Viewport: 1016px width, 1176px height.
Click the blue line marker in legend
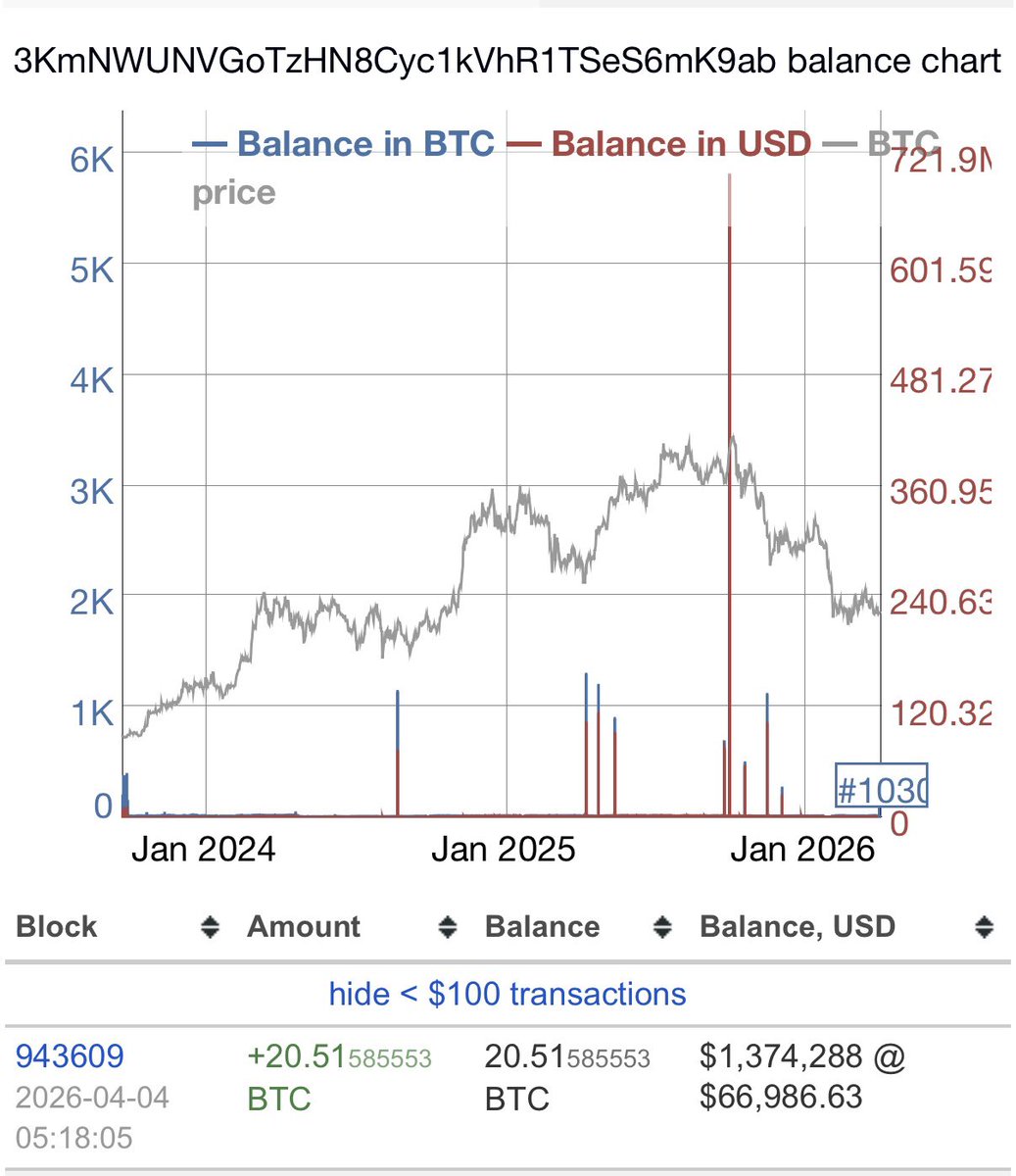tap(209, 144)
